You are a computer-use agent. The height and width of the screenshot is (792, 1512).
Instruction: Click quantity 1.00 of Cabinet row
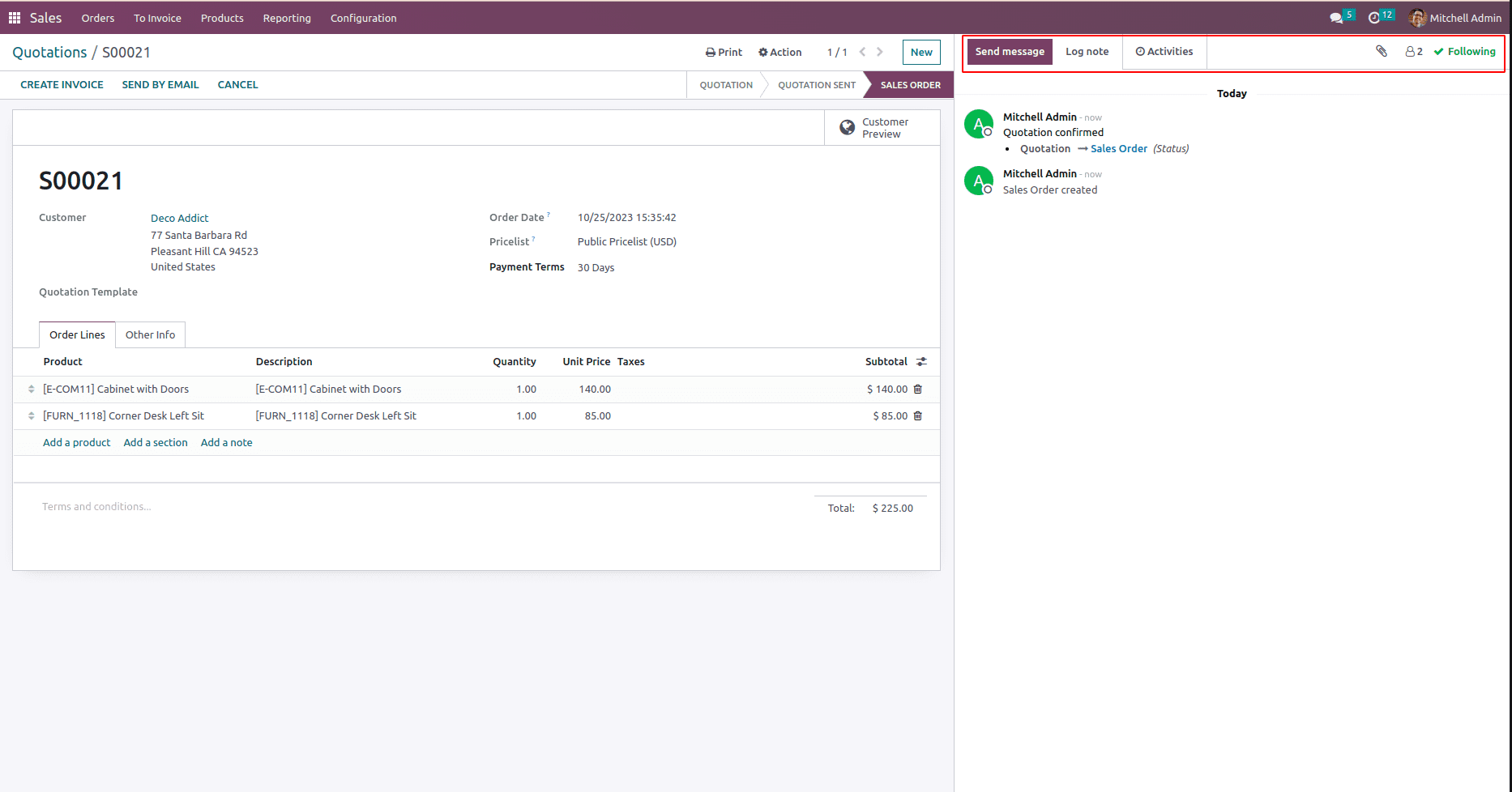(x=526, y=390)
